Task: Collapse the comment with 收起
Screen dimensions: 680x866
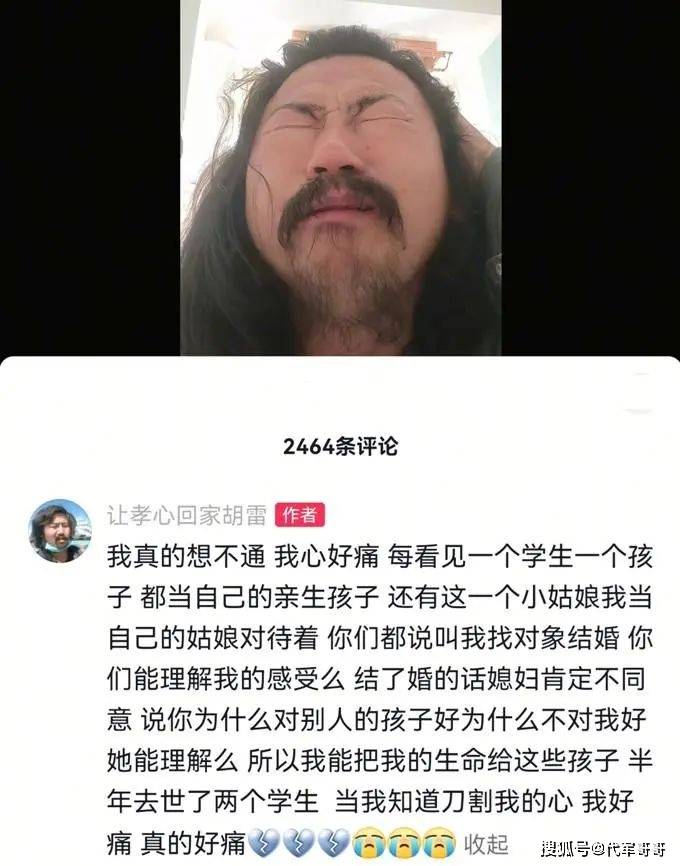Action: (486, 843)
